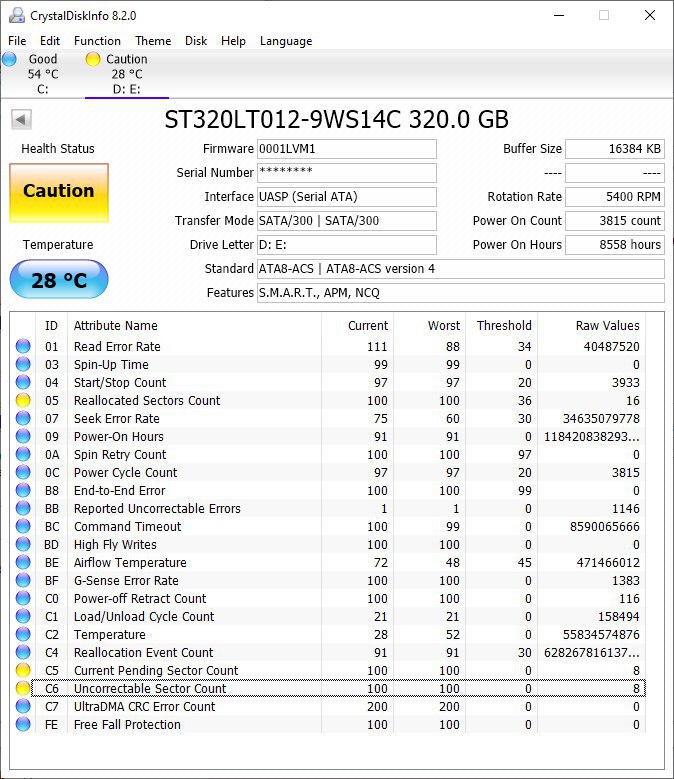Click the blue status icon for Spin Retry Count

tap(23, 454)
